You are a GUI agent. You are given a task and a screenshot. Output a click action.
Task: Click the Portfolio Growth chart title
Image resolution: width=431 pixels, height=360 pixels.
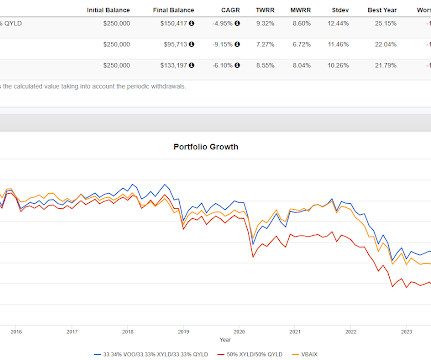[206, 147]
